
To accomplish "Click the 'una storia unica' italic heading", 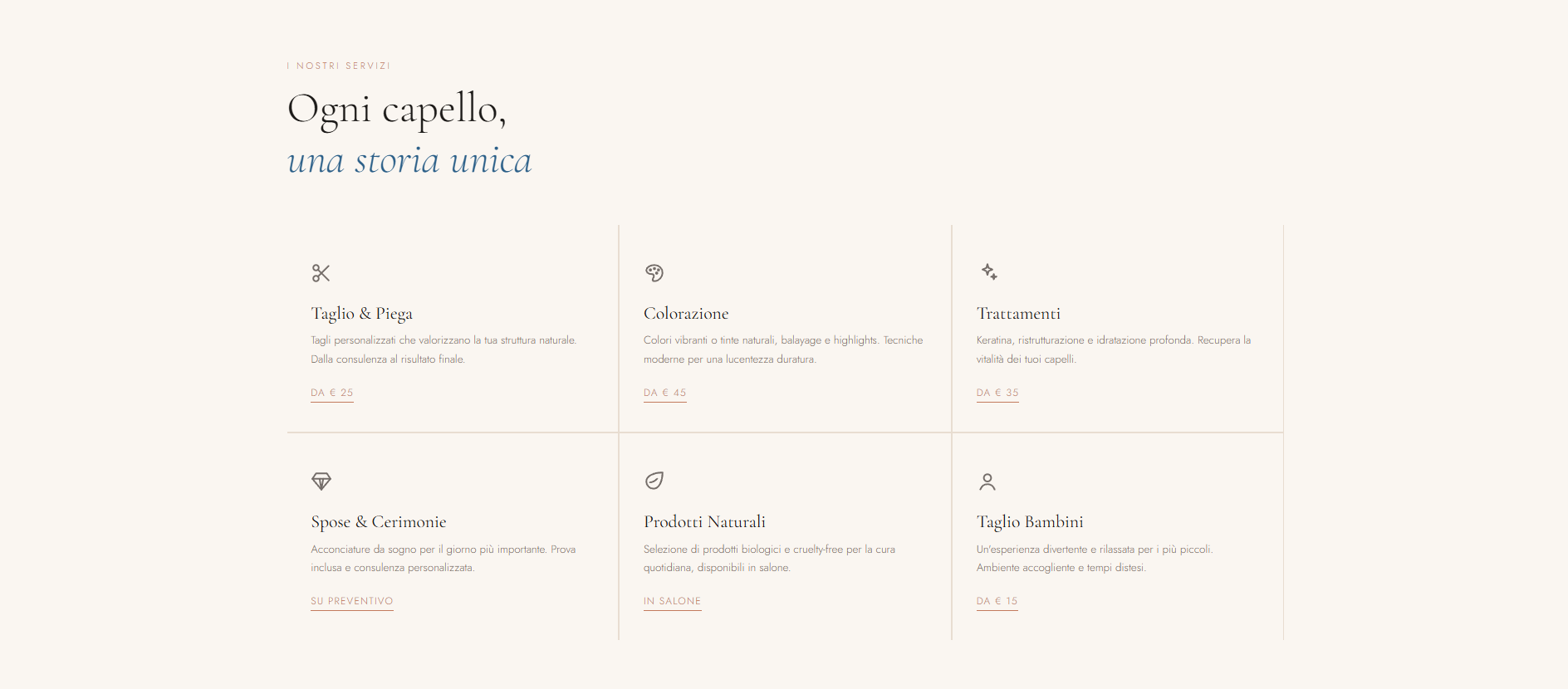I will tap(409, 161).
